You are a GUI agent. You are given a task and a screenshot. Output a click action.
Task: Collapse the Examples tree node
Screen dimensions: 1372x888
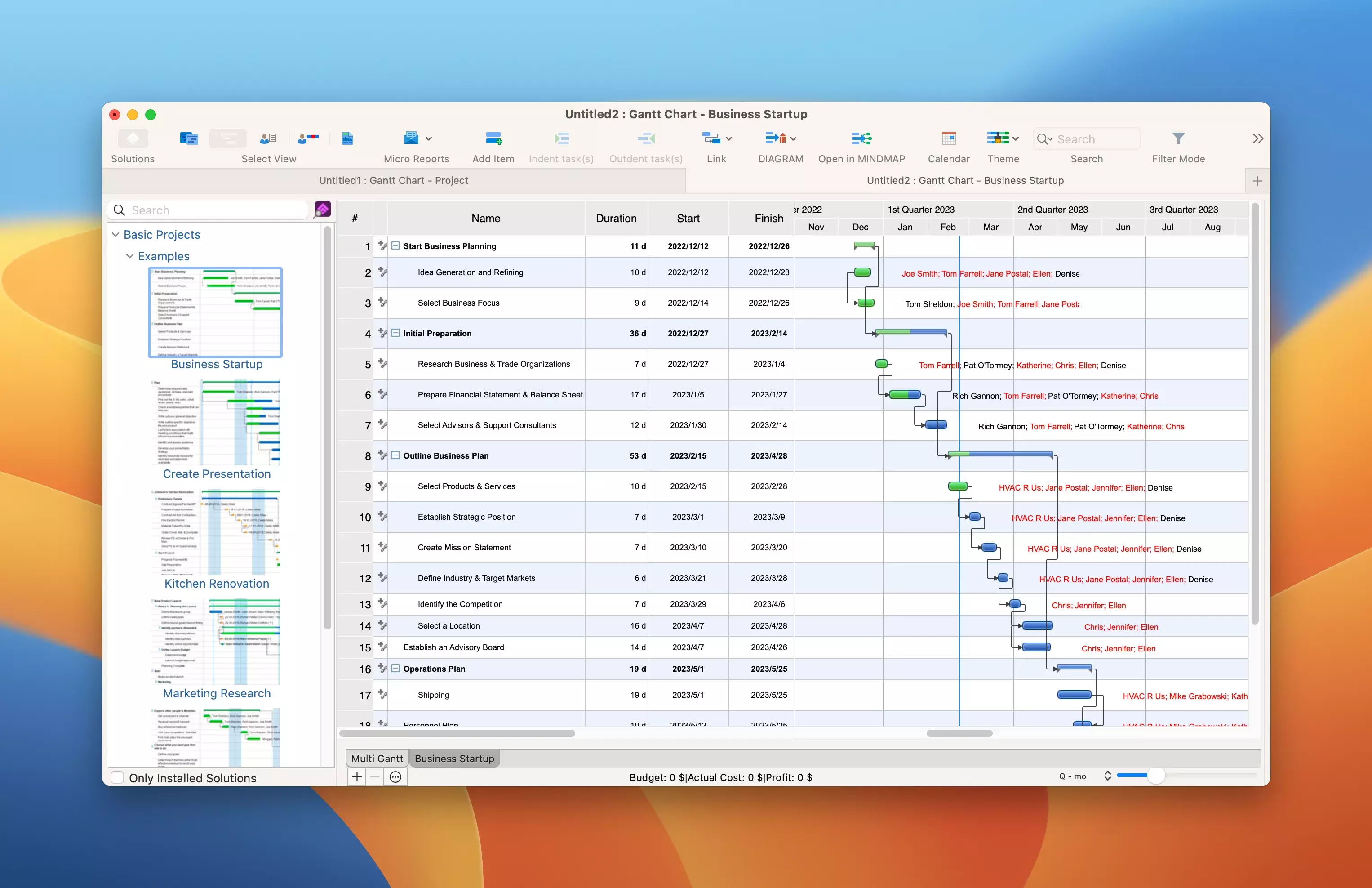coord(130,256)
